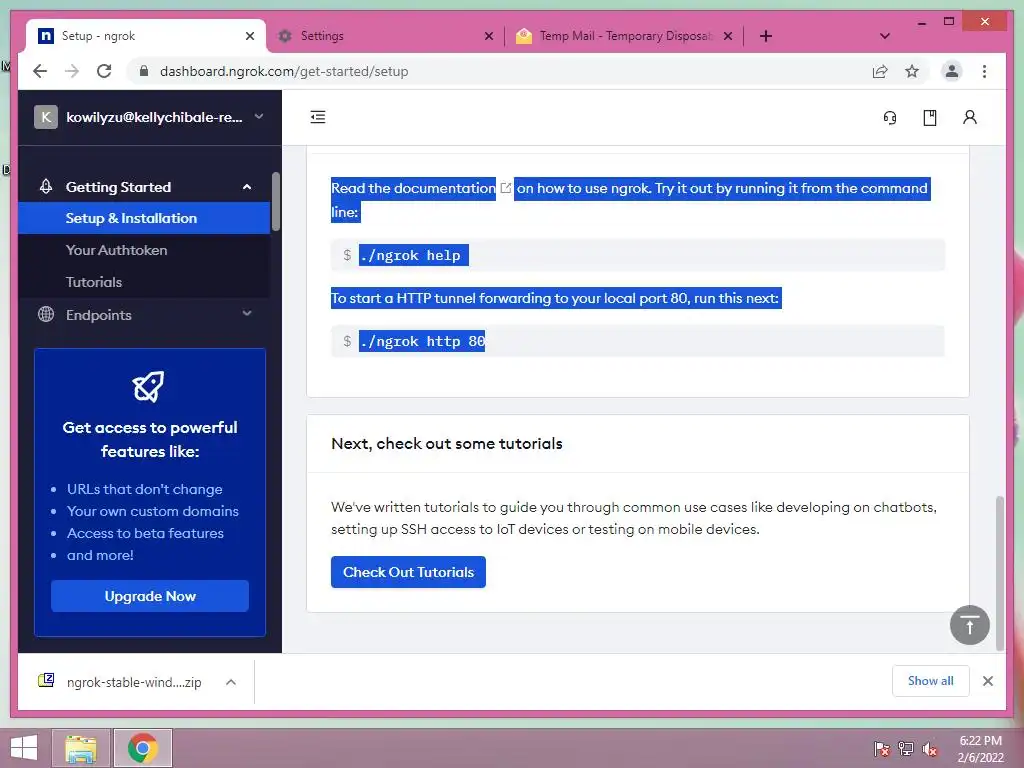Go back with the browser back arrow
The height and width of the screenshot is (768, 1024).
(40, 71)
